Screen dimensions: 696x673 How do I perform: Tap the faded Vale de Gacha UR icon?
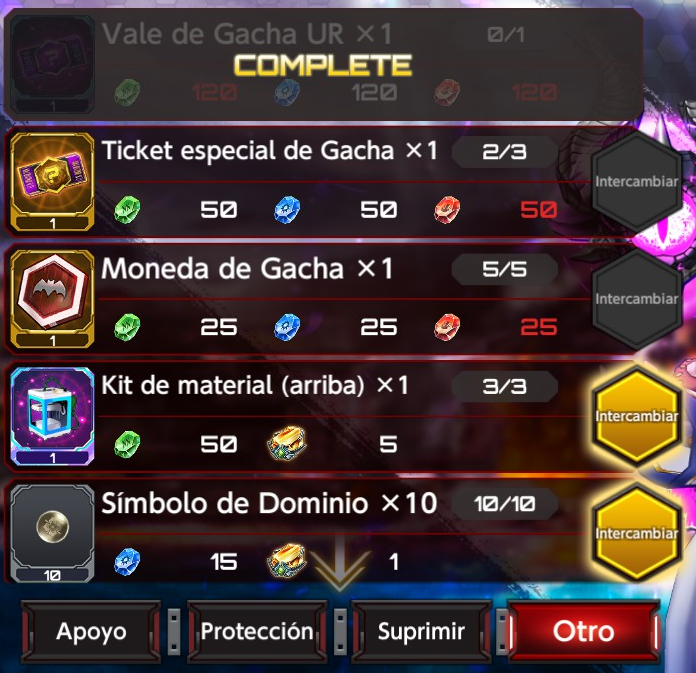click(52, 64)
